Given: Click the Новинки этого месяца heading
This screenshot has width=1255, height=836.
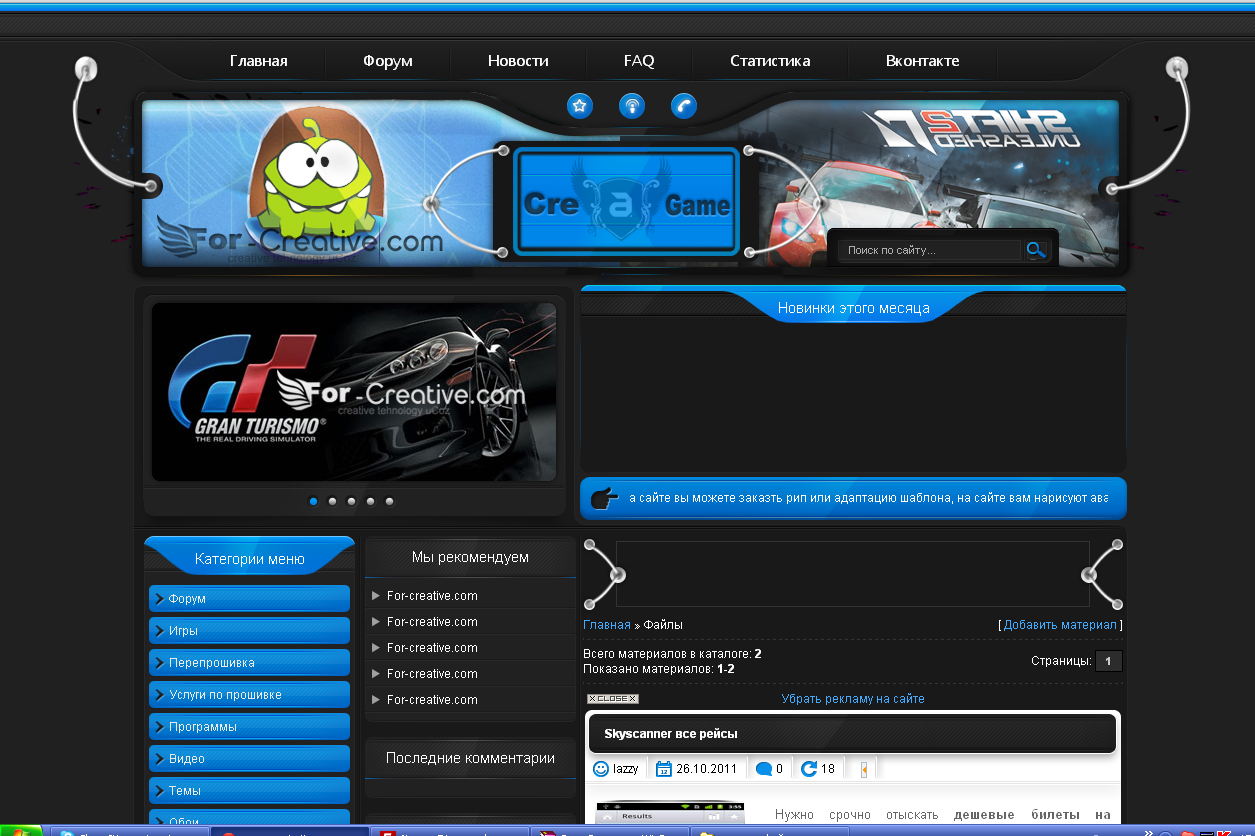Looking at the screenshot, I should click(854, 308).
